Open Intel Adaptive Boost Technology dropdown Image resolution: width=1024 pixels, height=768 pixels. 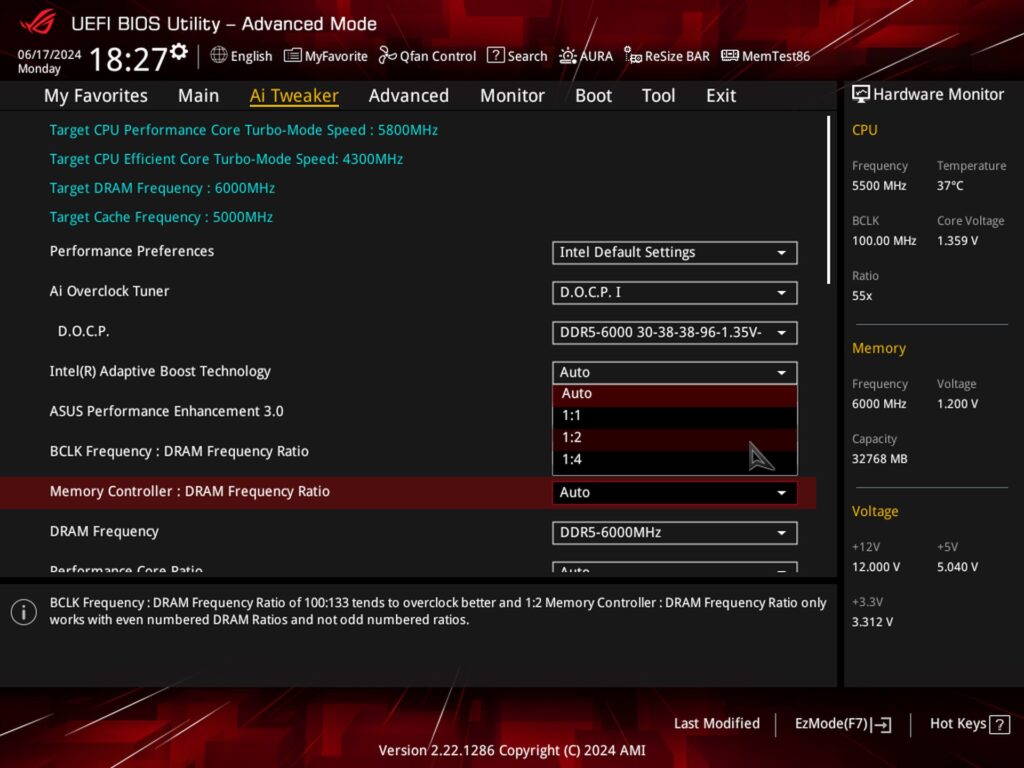pos(675,372)
